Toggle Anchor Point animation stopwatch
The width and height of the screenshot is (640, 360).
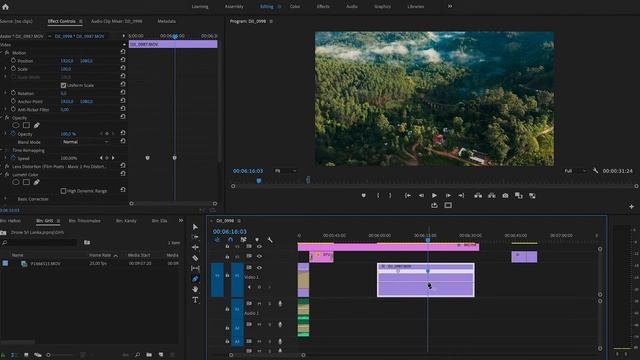[13, 101]
